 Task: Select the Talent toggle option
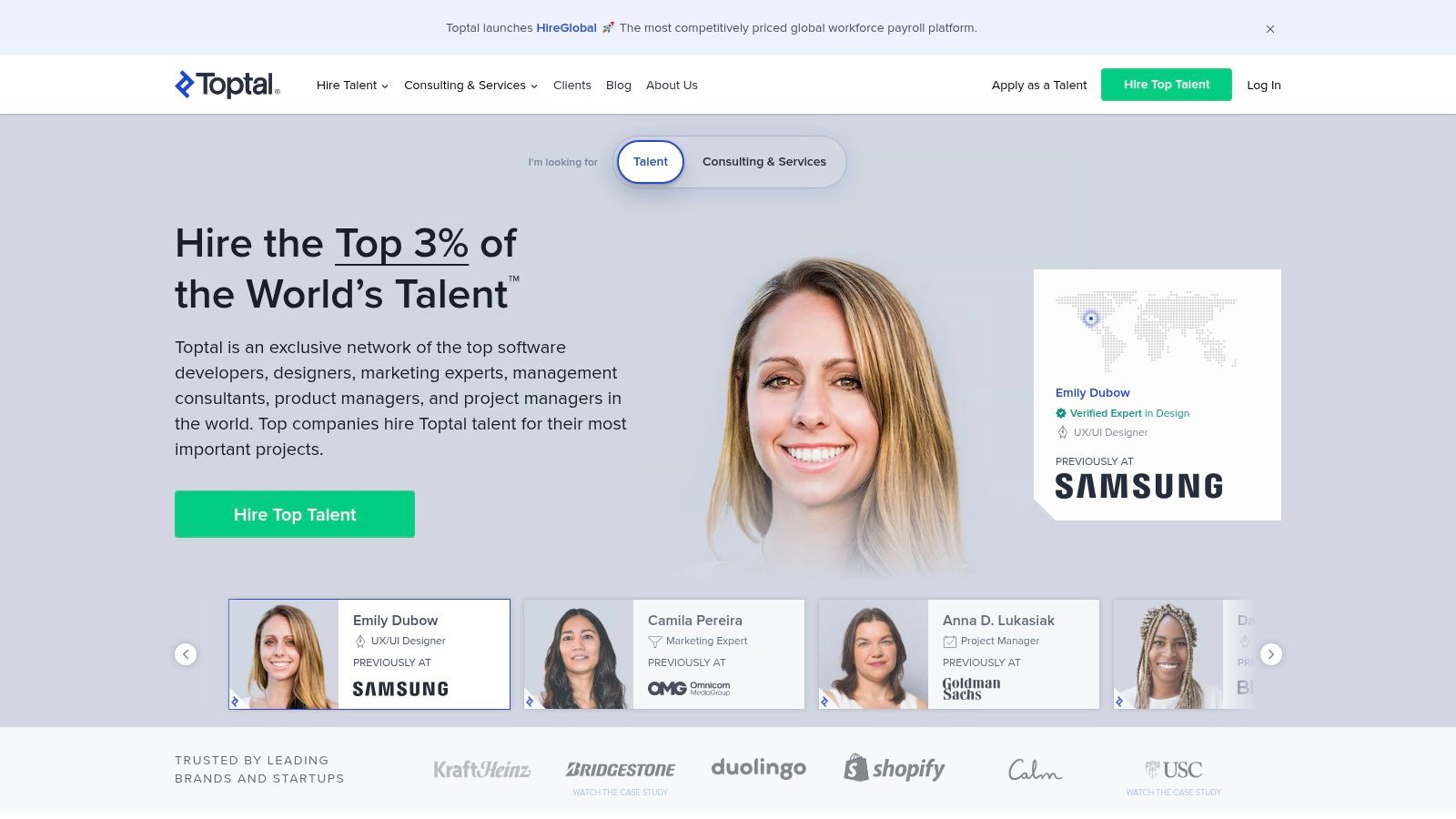pyautogui.click(x=651, y=162)
